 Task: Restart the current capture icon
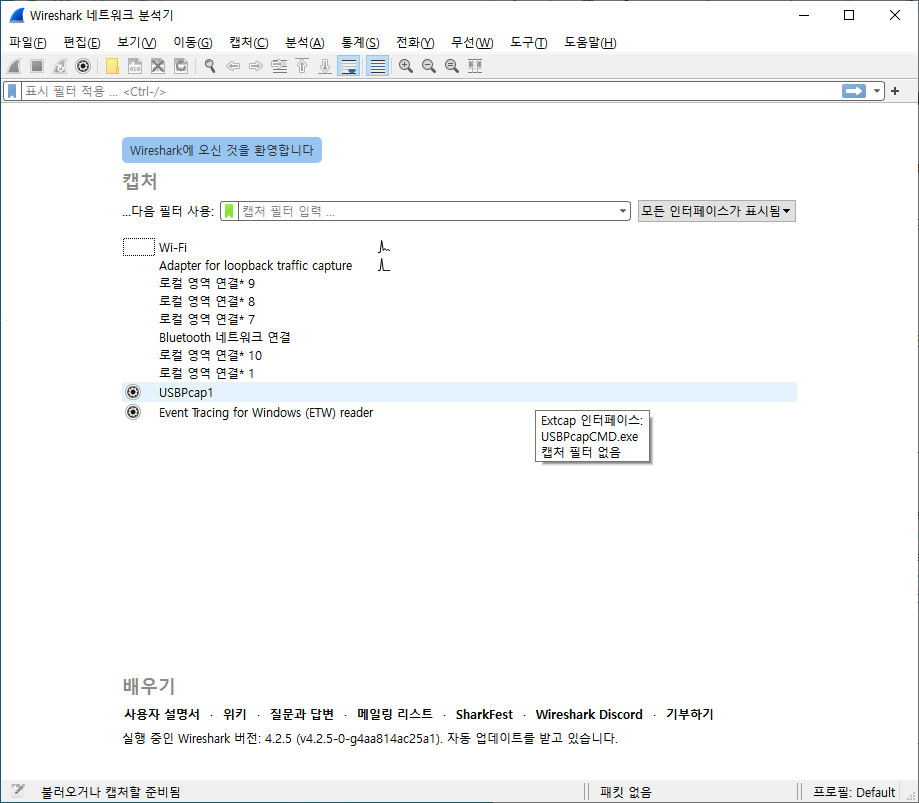point(60,66)
